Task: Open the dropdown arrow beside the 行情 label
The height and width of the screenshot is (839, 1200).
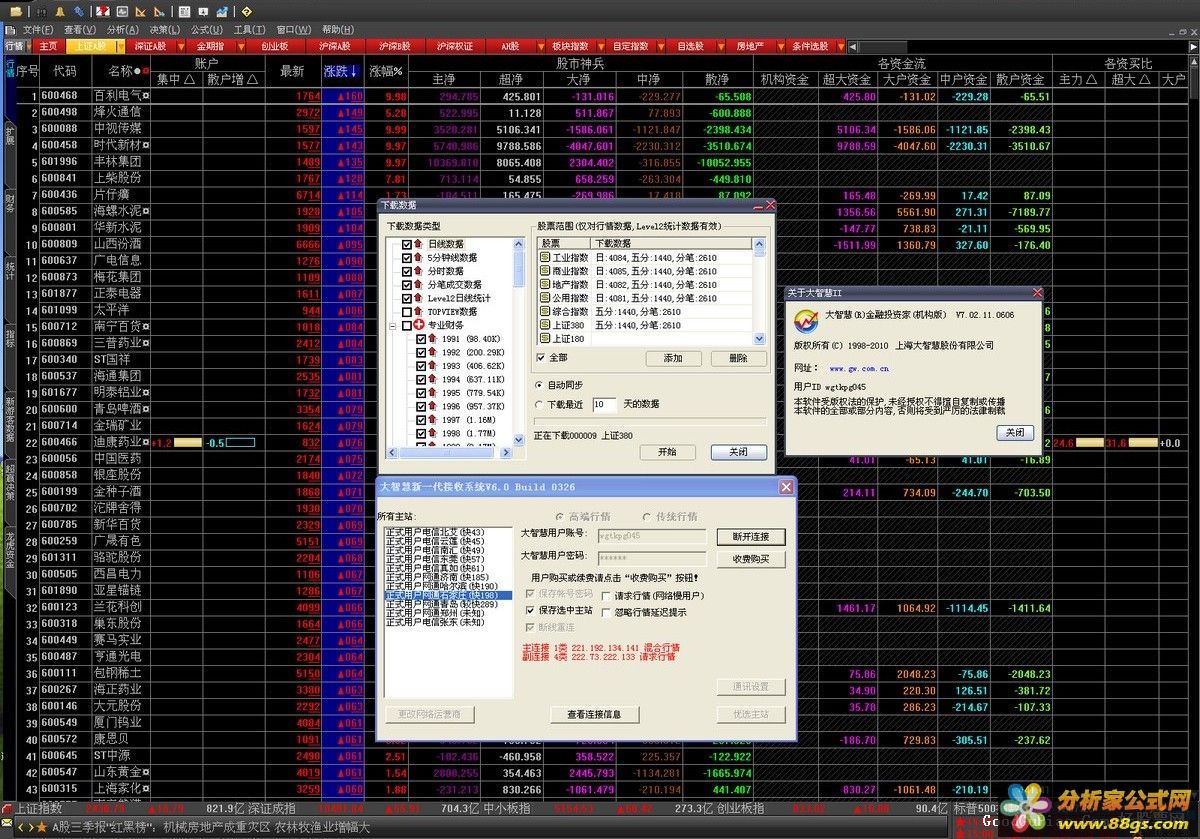Action: point(29,46)
